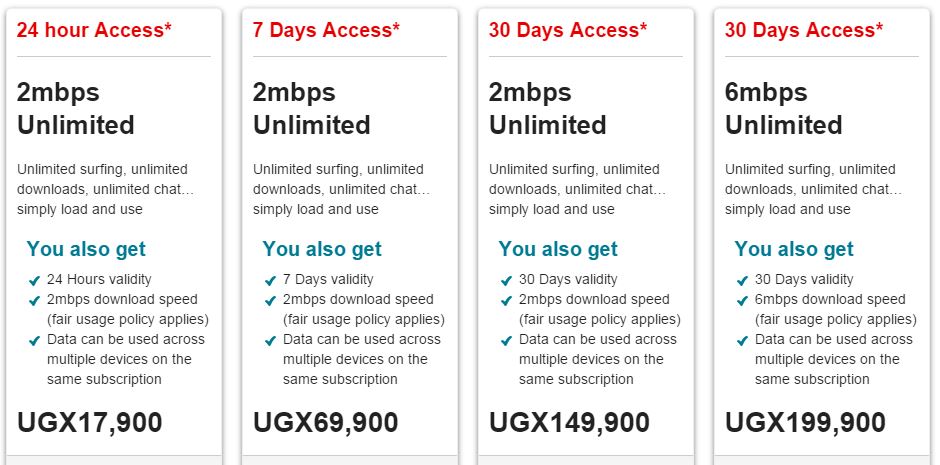The width and height of the screenshot is (940, 465).
Task: Click the You also get heading in the 6mbps card
Action: click(794, 249)
